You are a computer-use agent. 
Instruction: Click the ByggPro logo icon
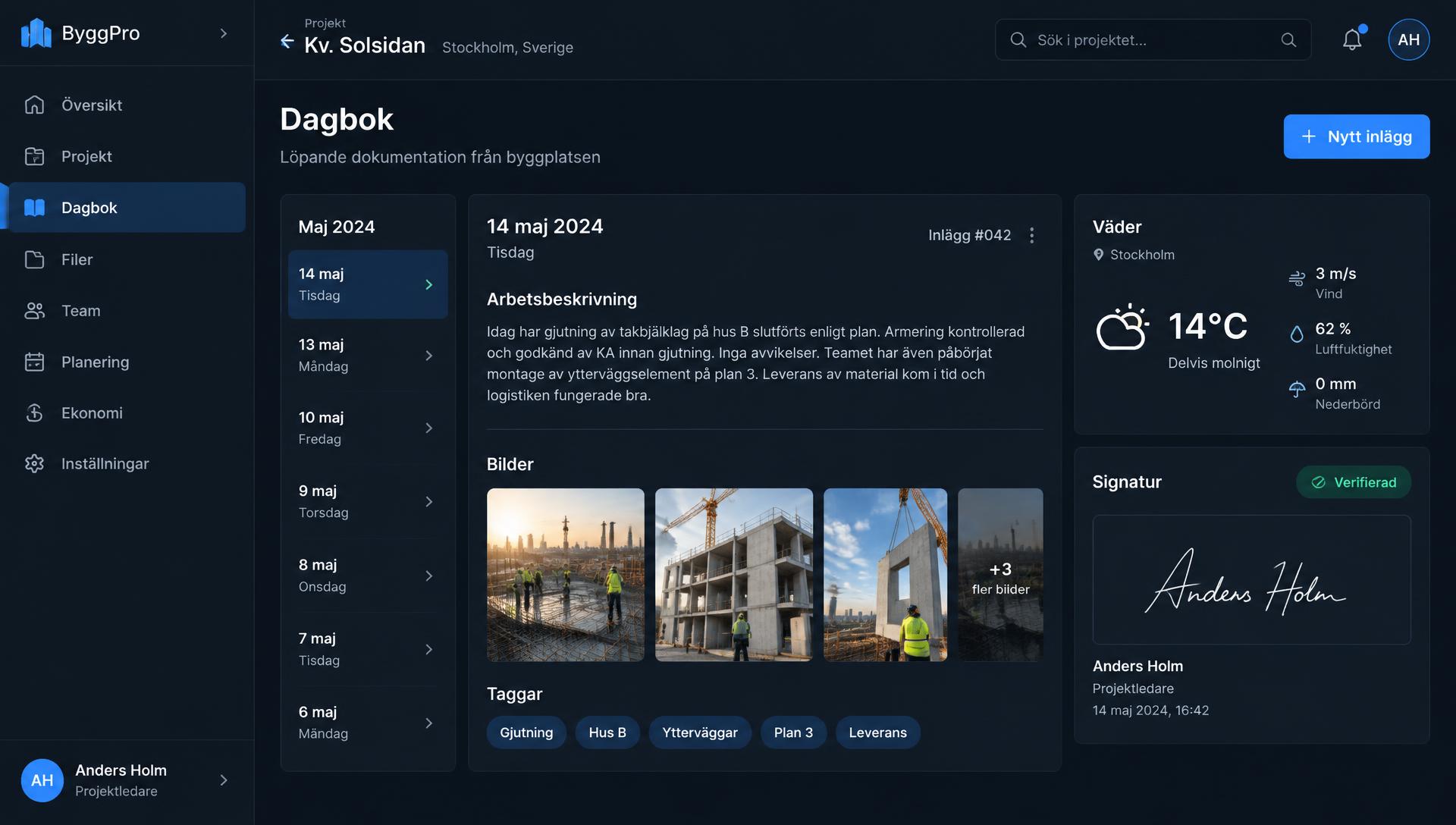click(x=36, y=33)
